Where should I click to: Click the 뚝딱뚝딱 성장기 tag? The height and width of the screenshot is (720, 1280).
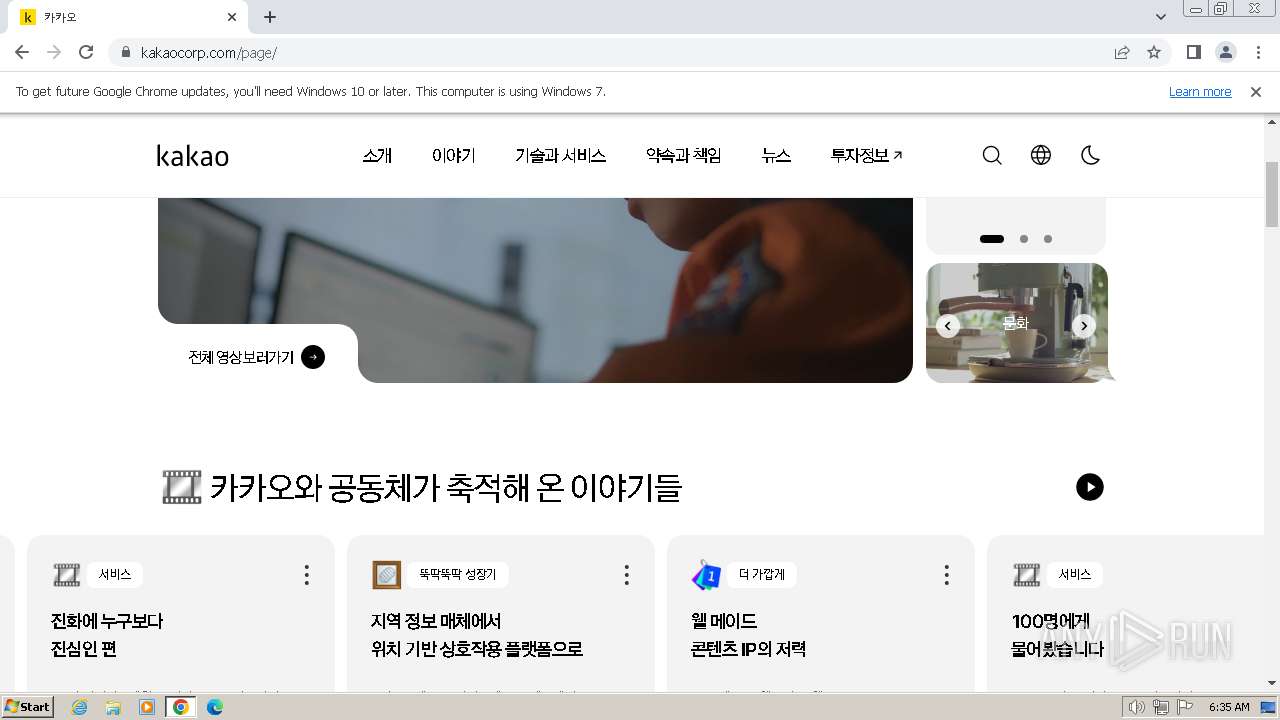(458, 575)
